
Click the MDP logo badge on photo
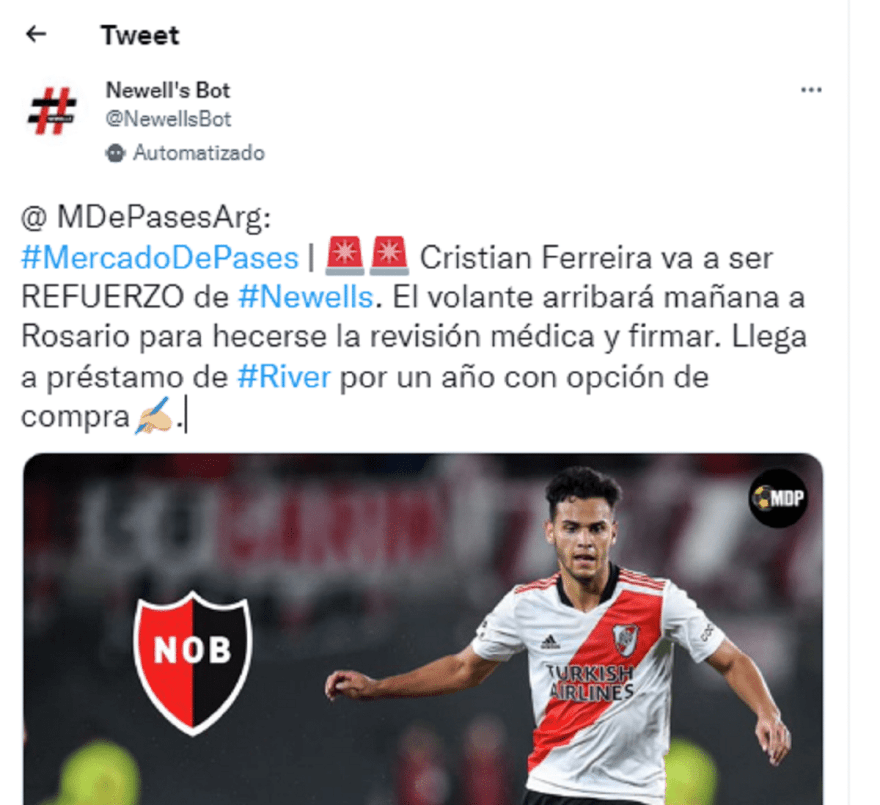pos(778,498)
